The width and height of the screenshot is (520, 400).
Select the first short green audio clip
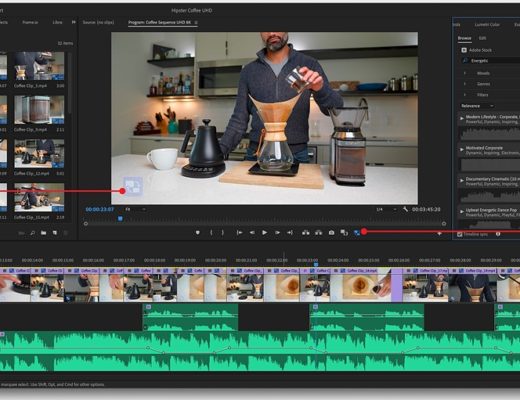(x=190, y=317)
